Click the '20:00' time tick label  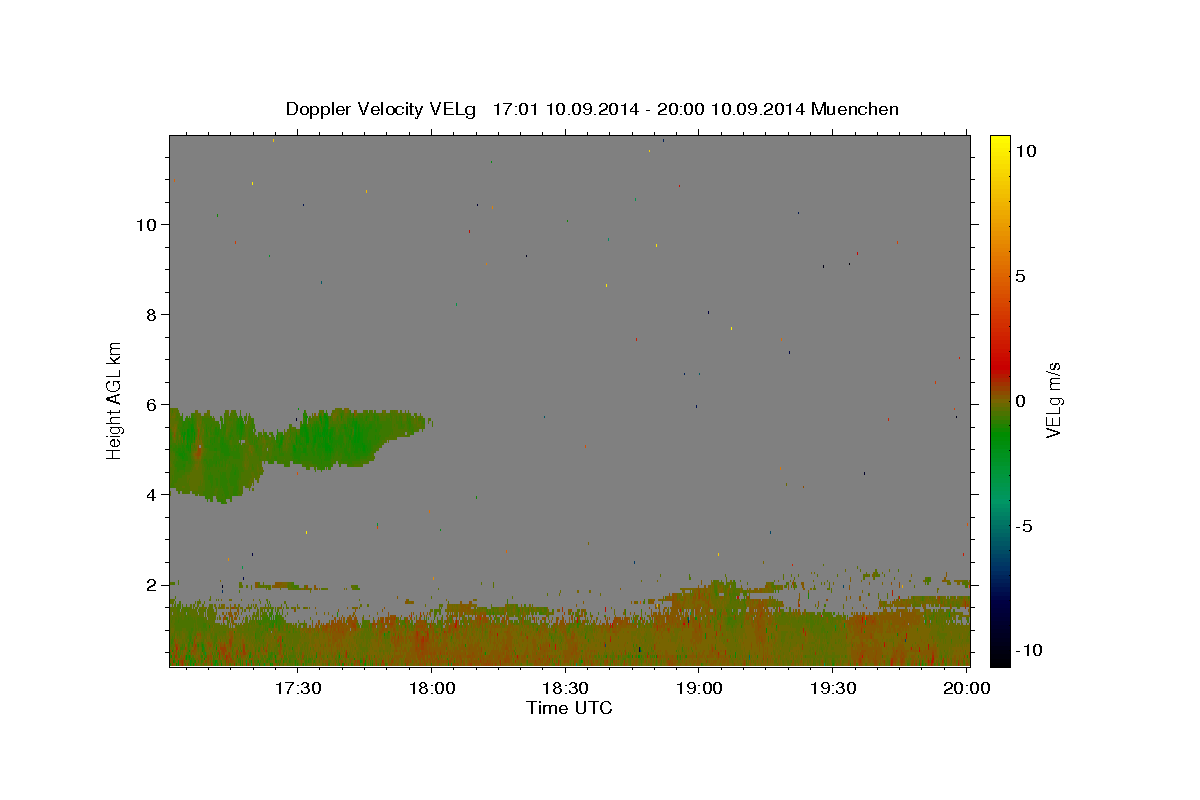(x=968, y=688)
